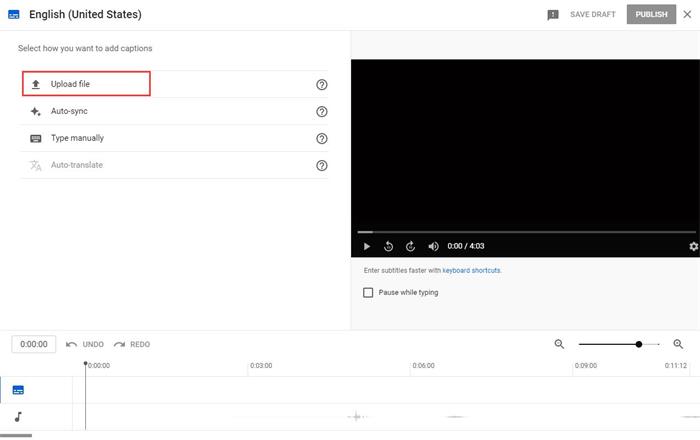
Task: Click SAVE DRAFT
Action: tap(592, 14)
